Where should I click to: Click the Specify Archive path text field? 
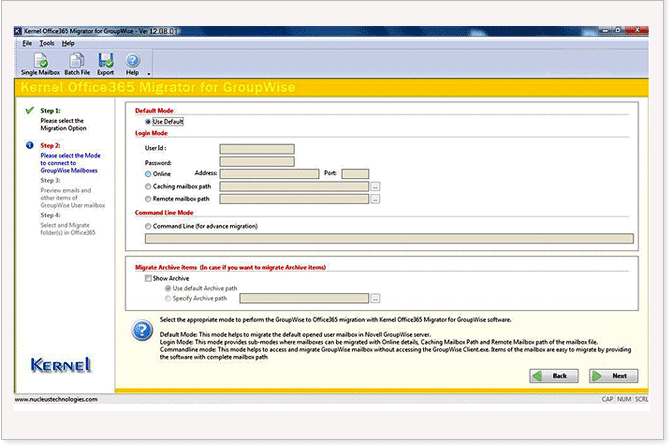(304, 298)
